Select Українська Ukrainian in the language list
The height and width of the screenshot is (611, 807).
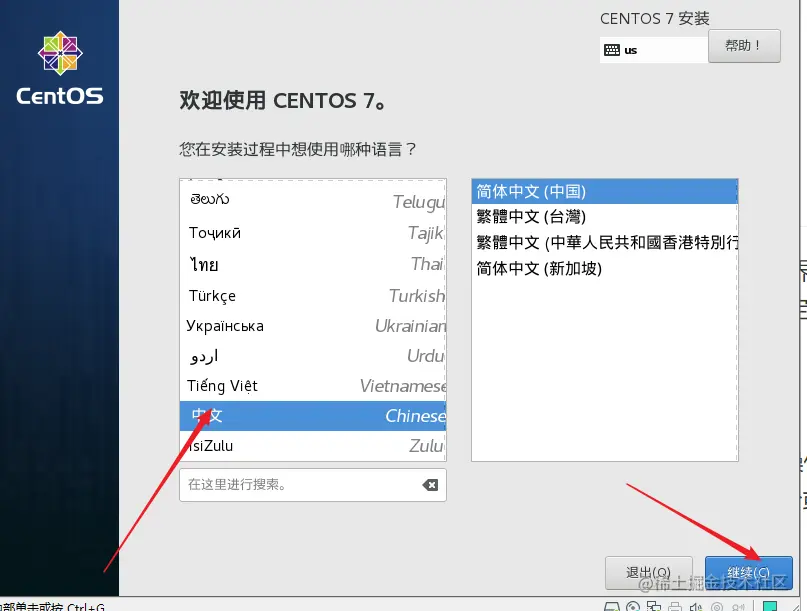313,326
